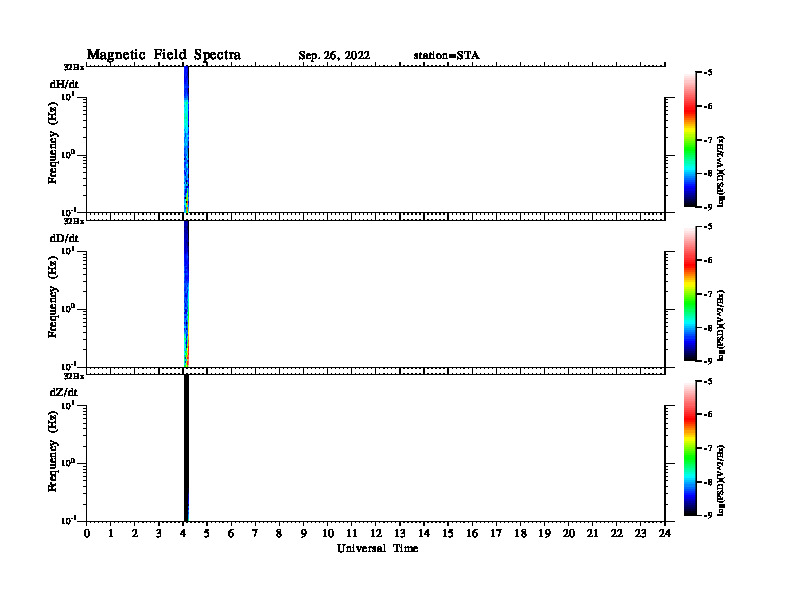Click the dZ/dt panel color bar
Viewport: 792px width, 612px height.
[x=690, y=448]
